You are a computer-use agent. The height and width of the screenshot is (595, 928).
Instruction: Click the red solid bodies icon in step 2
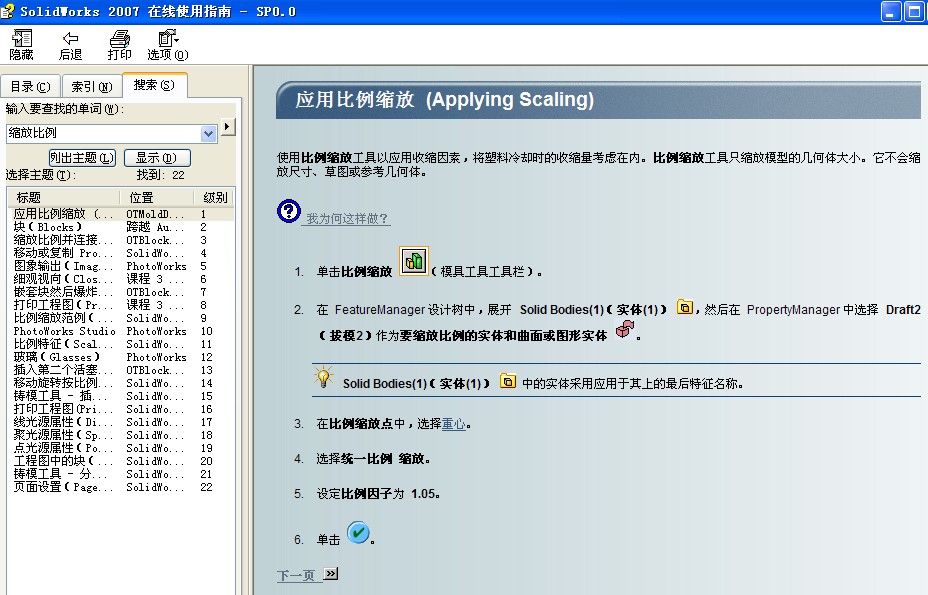(625, 329)
